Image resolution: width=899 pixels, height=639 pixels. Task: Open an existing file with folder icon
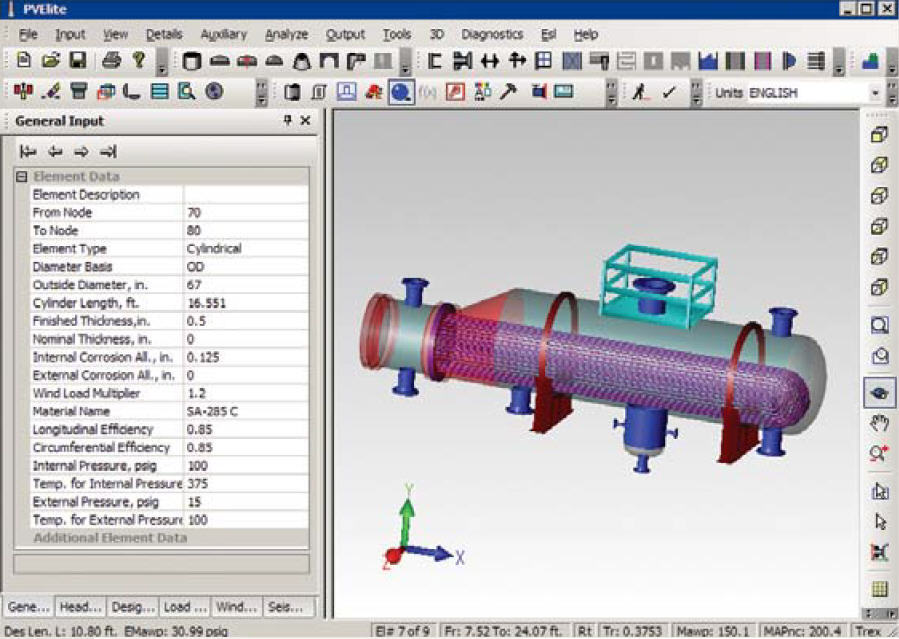coord(50,60)
